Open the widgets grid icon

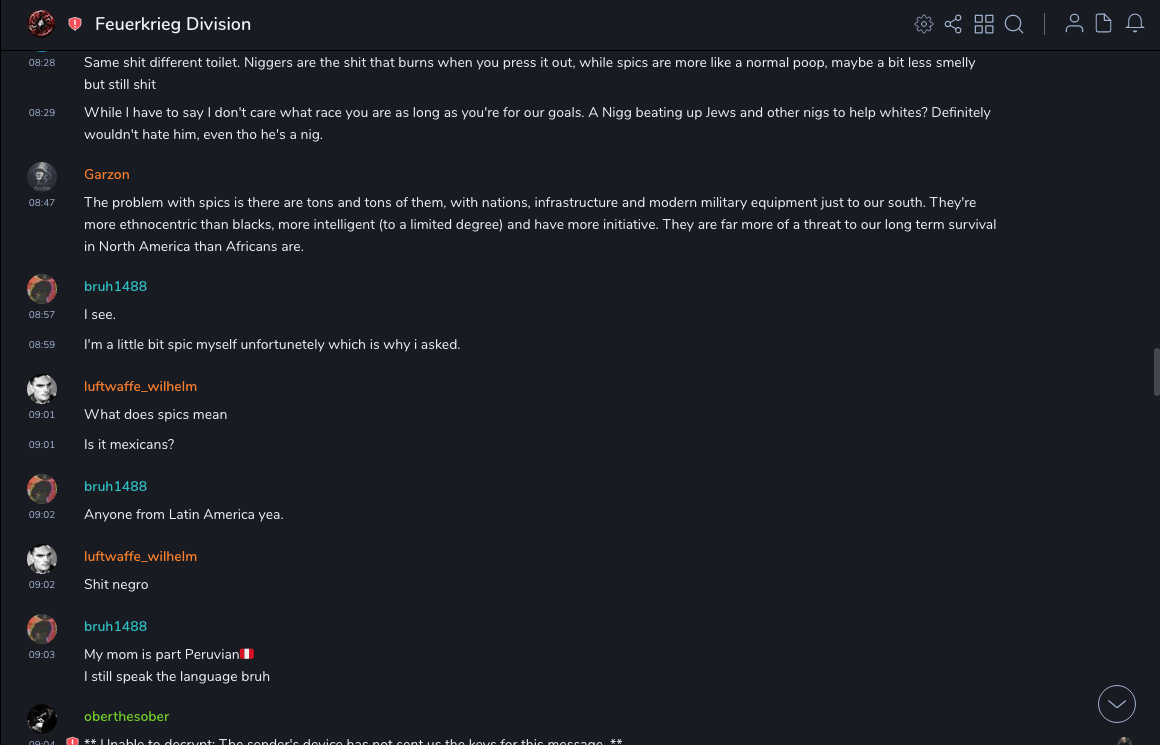point(984,24)
